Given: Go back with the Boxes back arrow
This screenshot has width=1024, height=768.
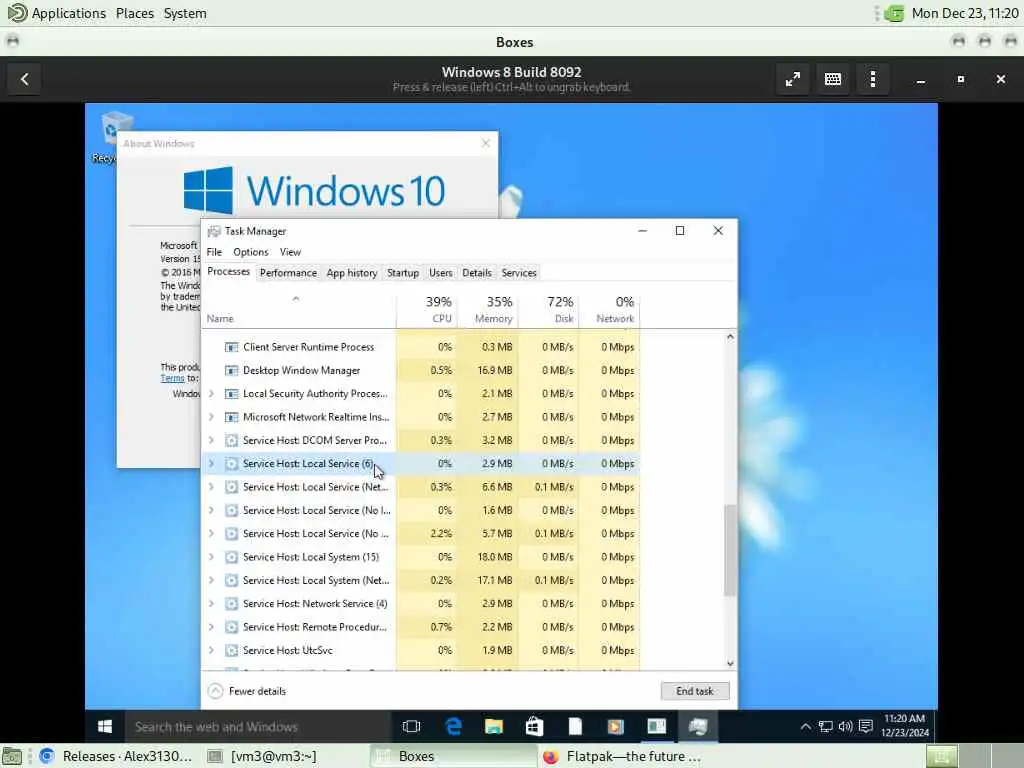Looking at the screenshot, I should coord(25,79).
